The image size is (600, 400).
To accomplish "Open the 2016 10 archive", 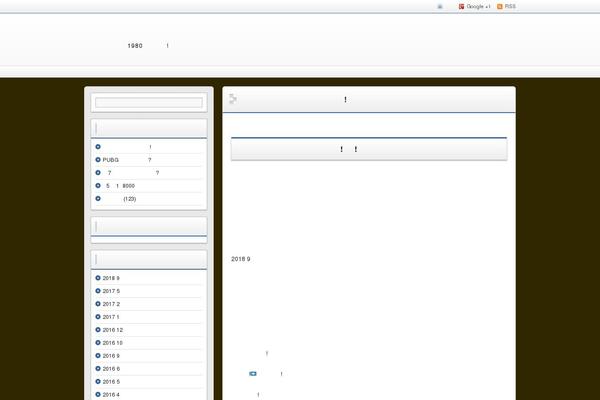I will click(x=112, y=343).
